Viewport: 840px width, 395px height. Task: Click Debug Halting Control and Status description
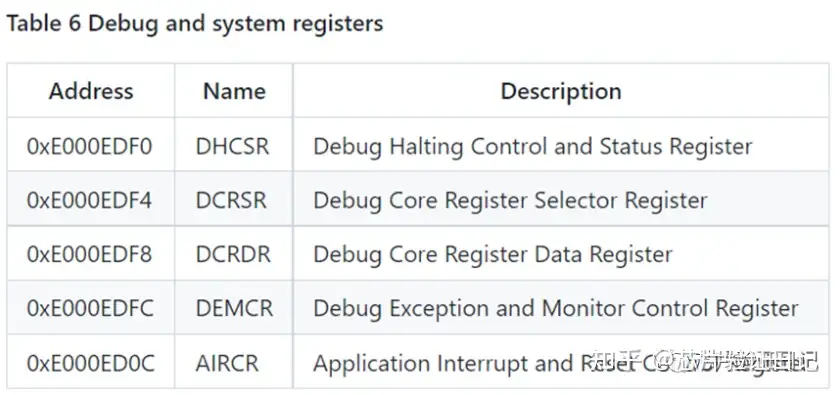pos(533,147)
